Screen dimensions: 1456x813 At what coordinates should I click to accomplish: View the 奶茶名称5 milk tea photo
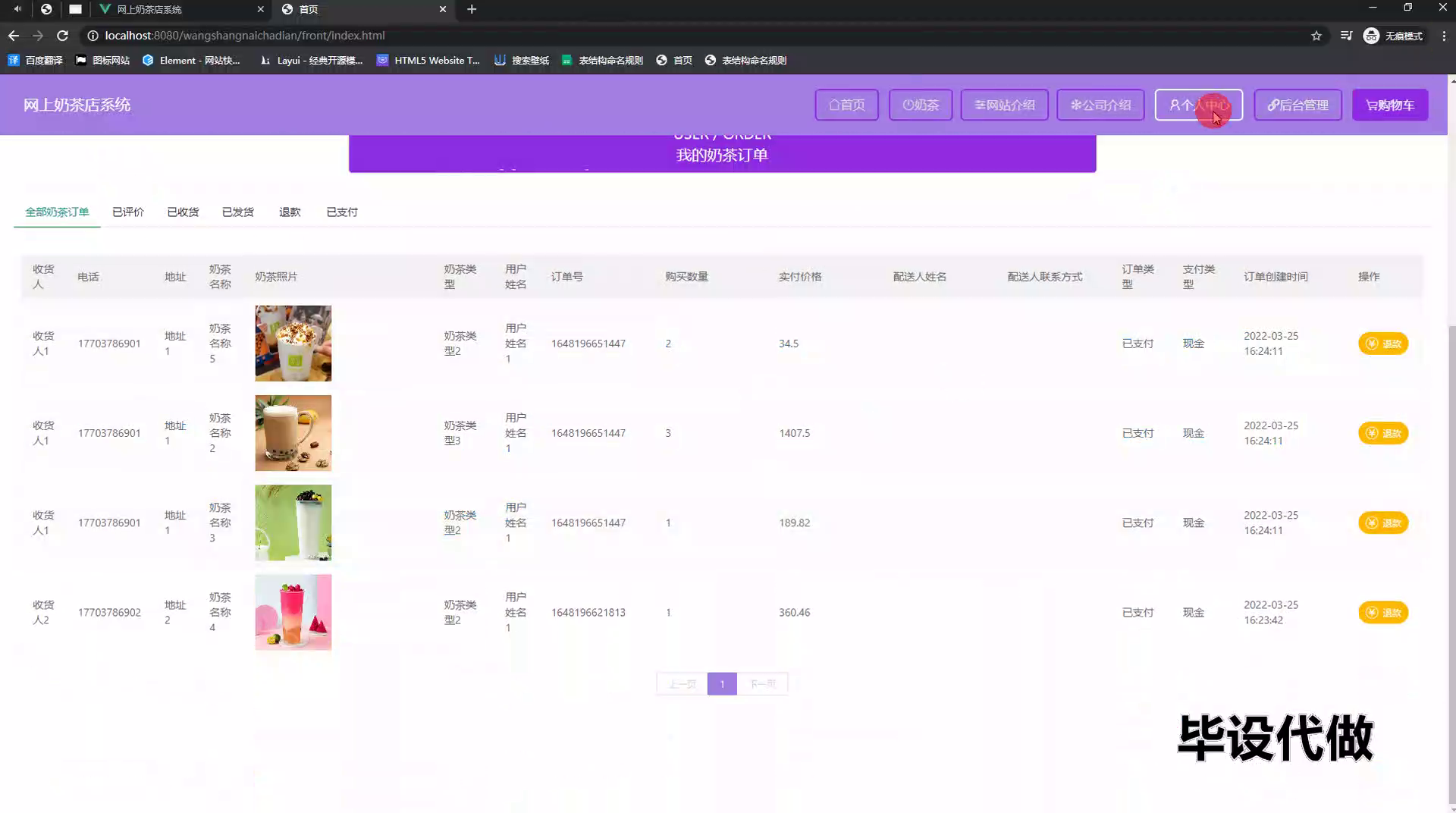click(x=293, y=344)
